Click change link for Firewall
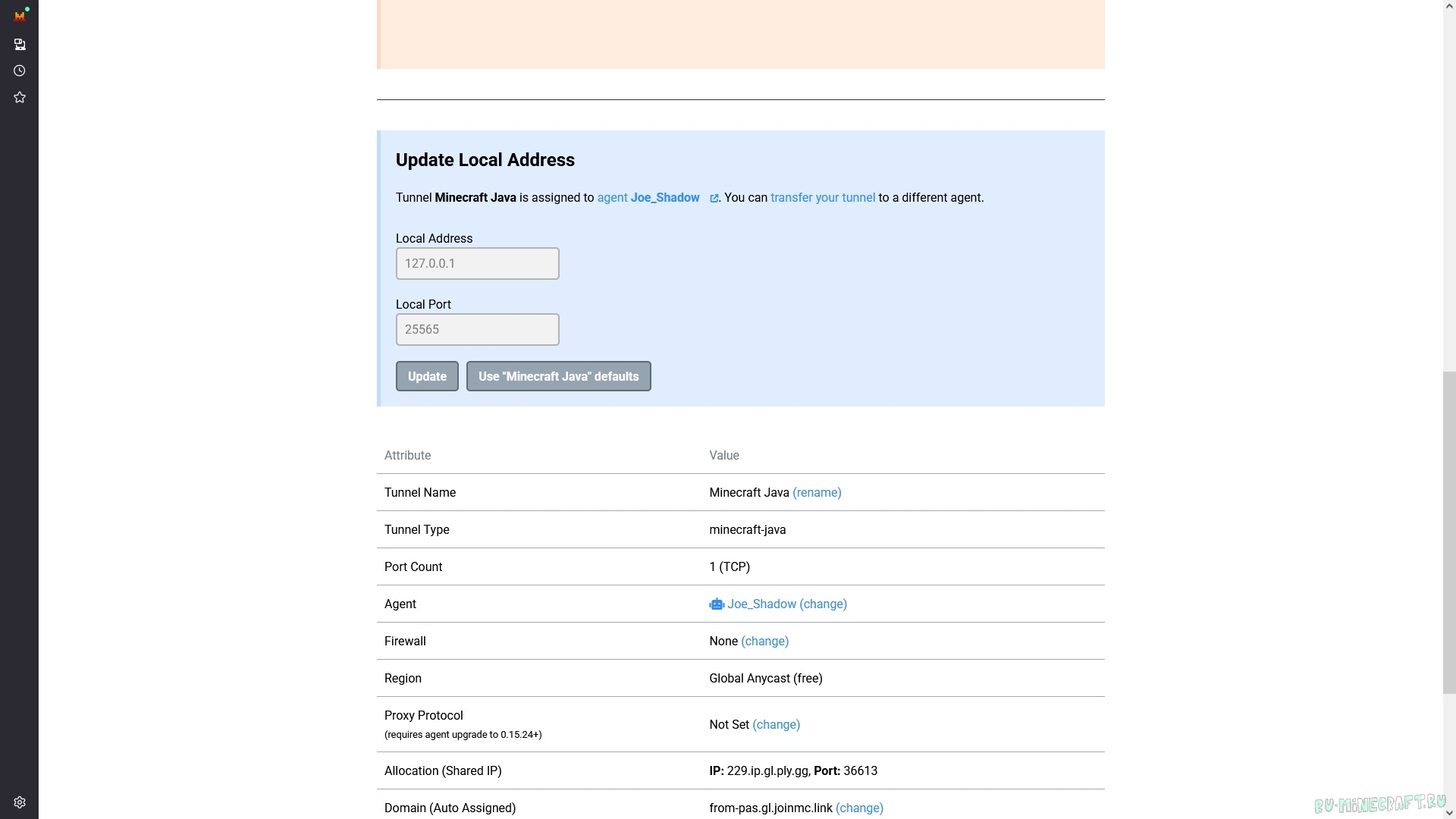The image size is (1456, 819). coord(764,641)
